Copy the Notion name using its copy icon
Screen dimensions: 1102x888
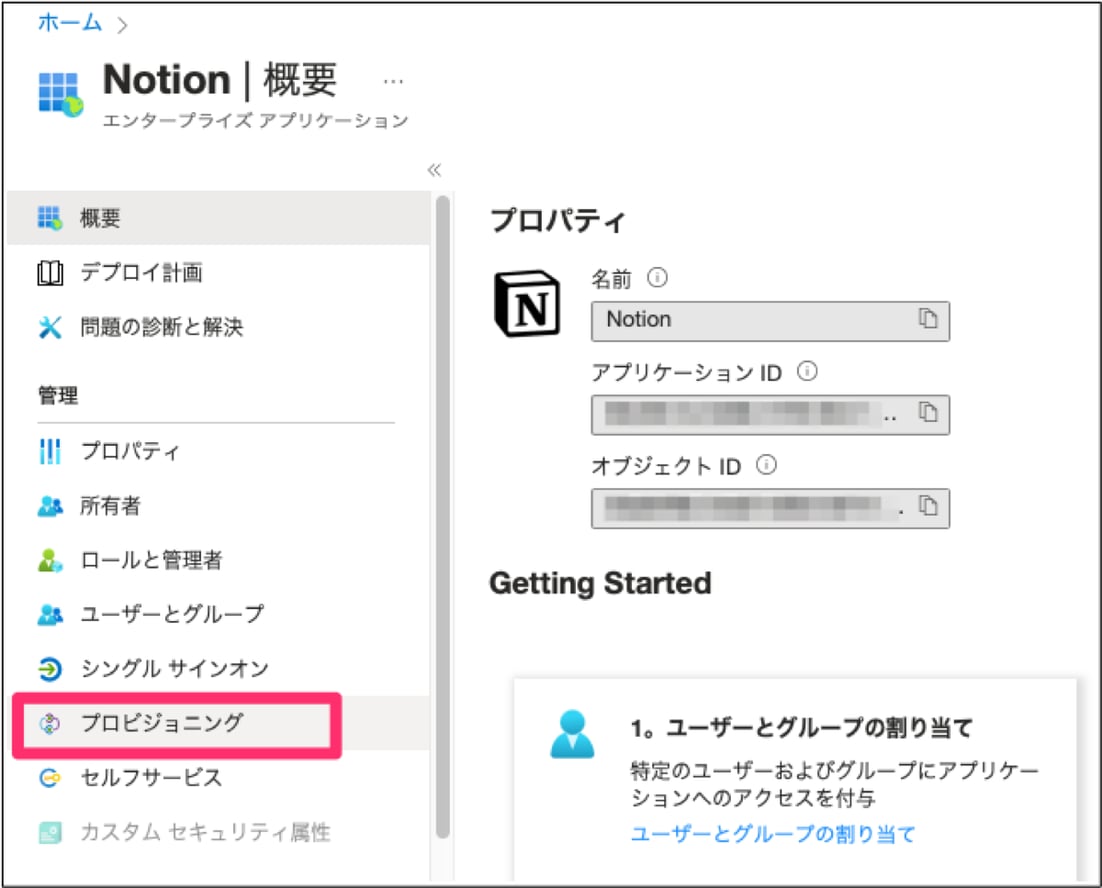930,320
